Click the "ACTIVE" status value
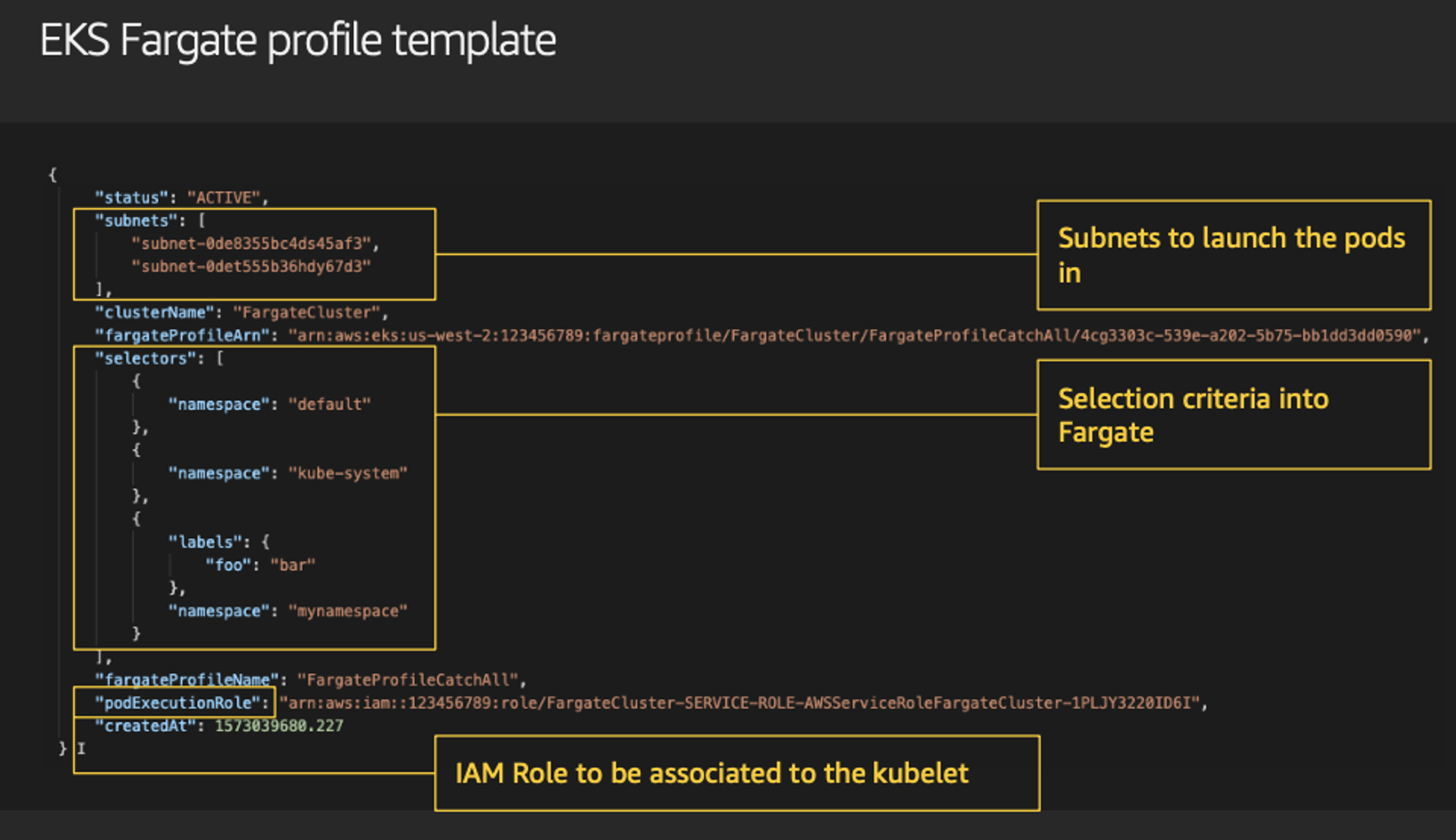 (x=224, y=198)
